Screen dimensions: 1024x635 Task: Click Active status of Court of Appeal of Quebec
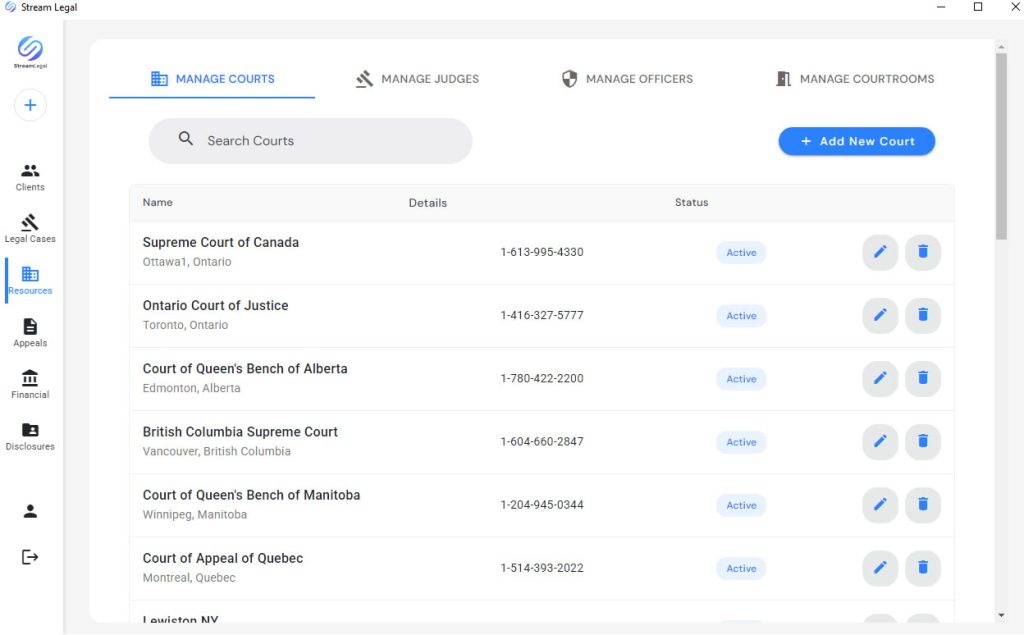[x=741, y=569]
